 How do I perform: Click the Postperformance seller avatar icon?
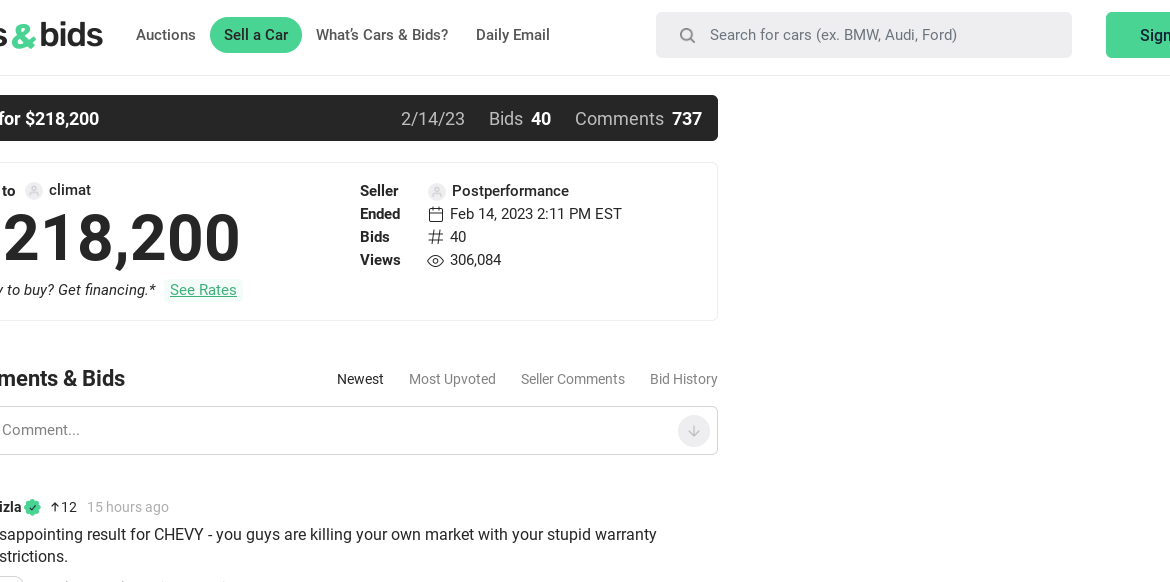[437, 192]
